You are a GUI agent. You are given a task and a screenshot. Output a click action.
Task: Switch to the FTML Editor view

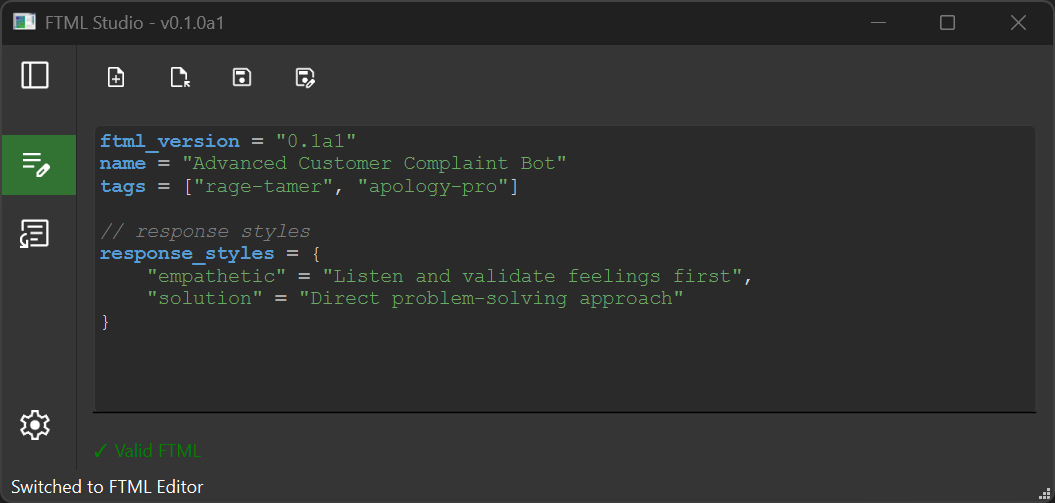[38, 165]
